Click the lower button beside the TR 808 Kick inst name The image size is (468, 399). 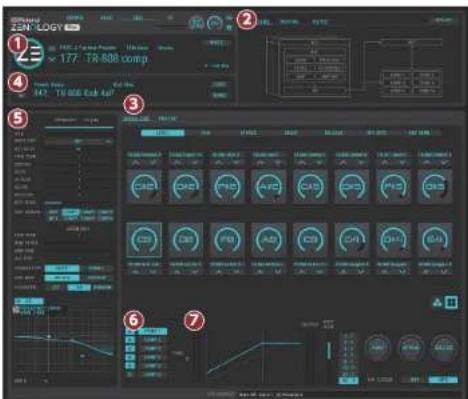[x=220, y=95]
